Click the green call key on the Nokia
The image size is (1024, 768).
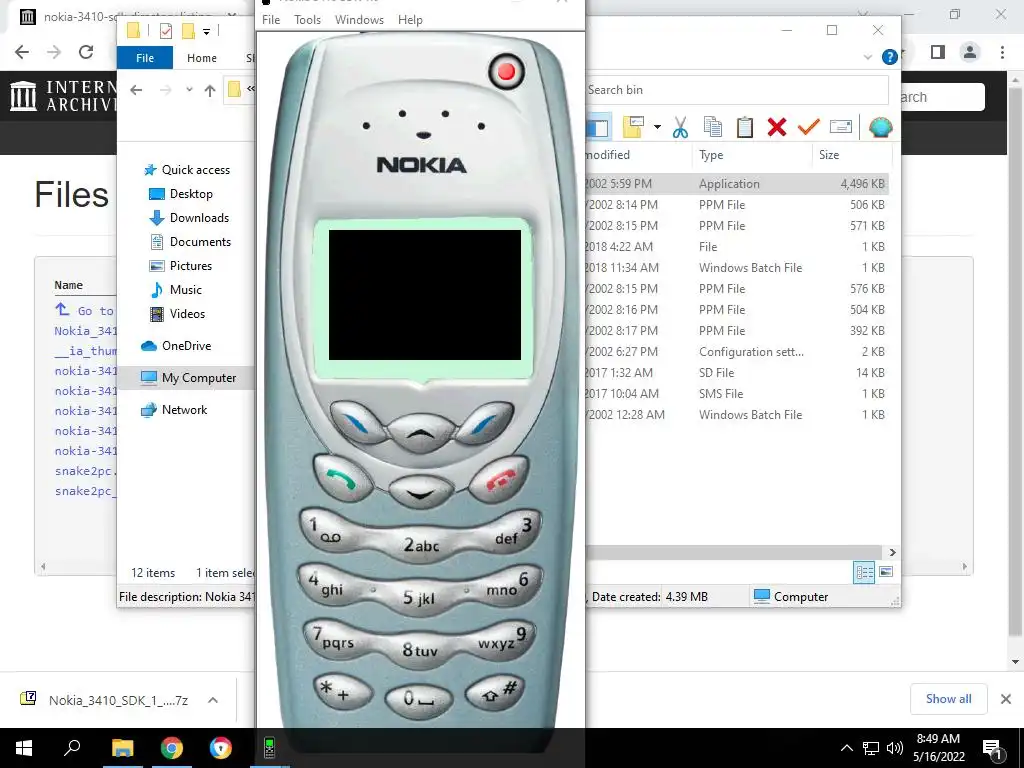[343, 478]
